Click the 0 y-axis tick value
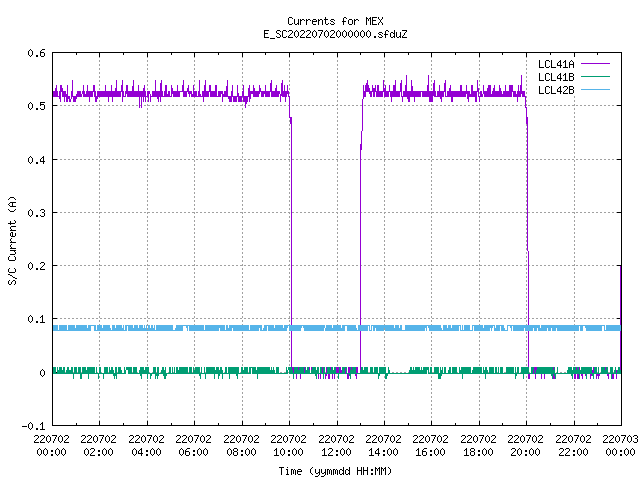 [x=42, y=373]
